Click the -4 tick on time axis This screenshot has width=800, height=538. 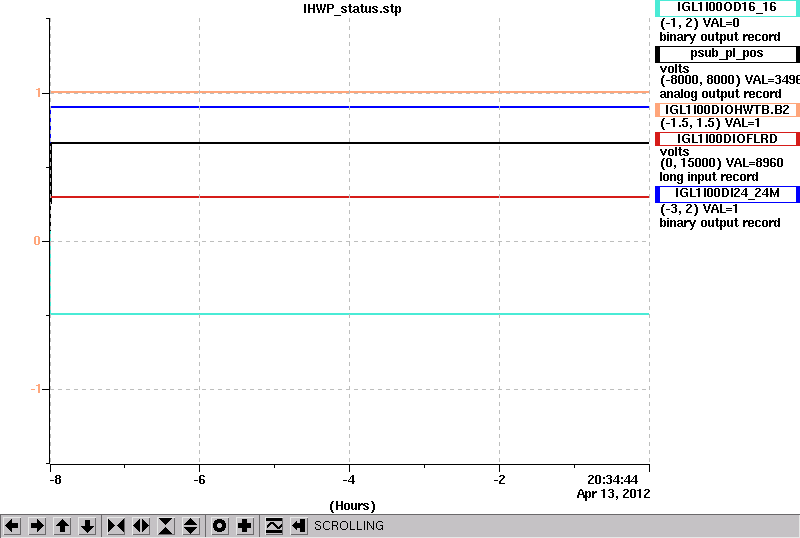(x=349, y=480)
